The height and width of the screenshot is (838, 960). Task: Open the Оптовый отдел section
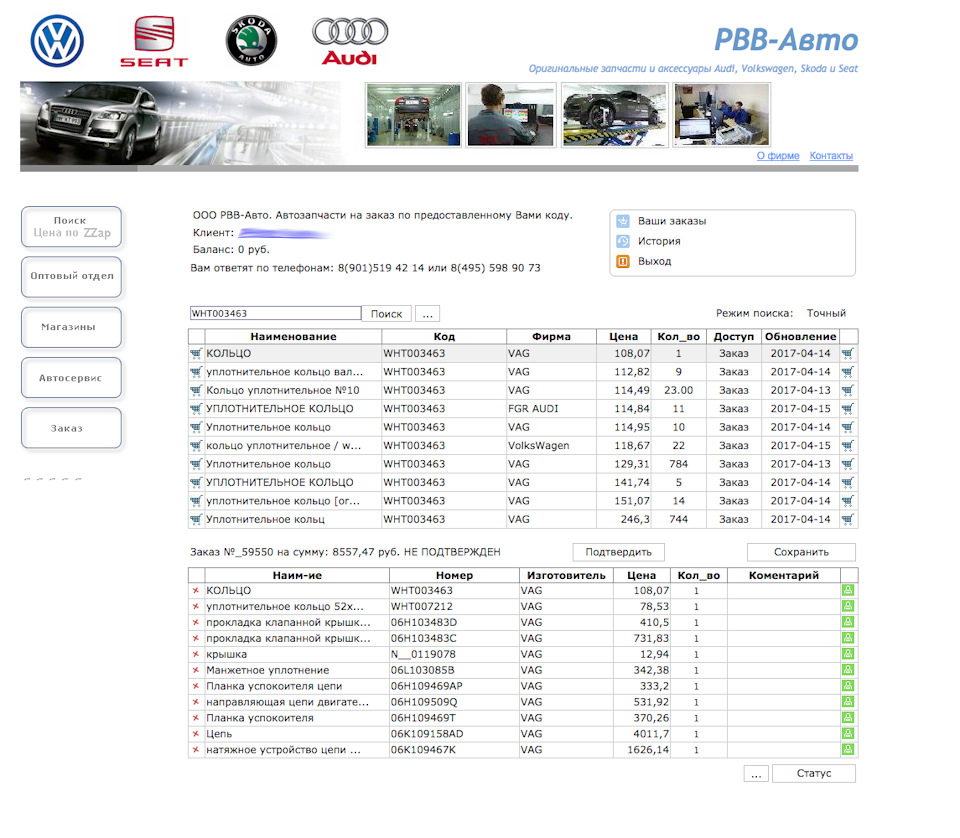pos(72,277)
